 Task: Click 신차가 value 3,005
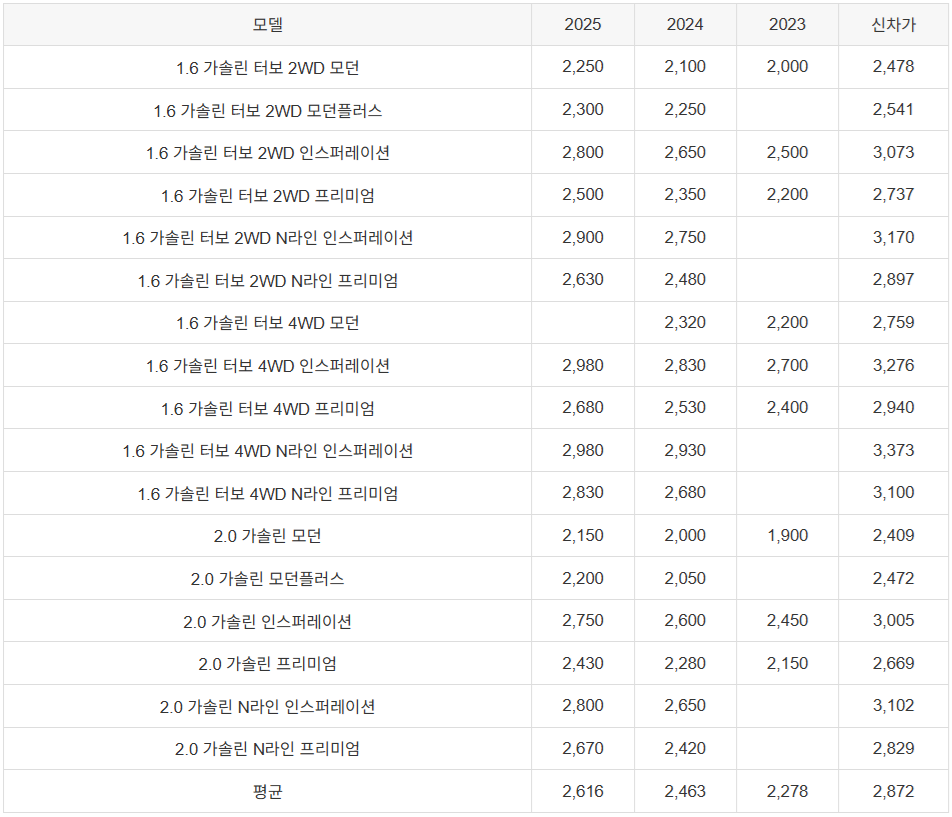[893, 620]
